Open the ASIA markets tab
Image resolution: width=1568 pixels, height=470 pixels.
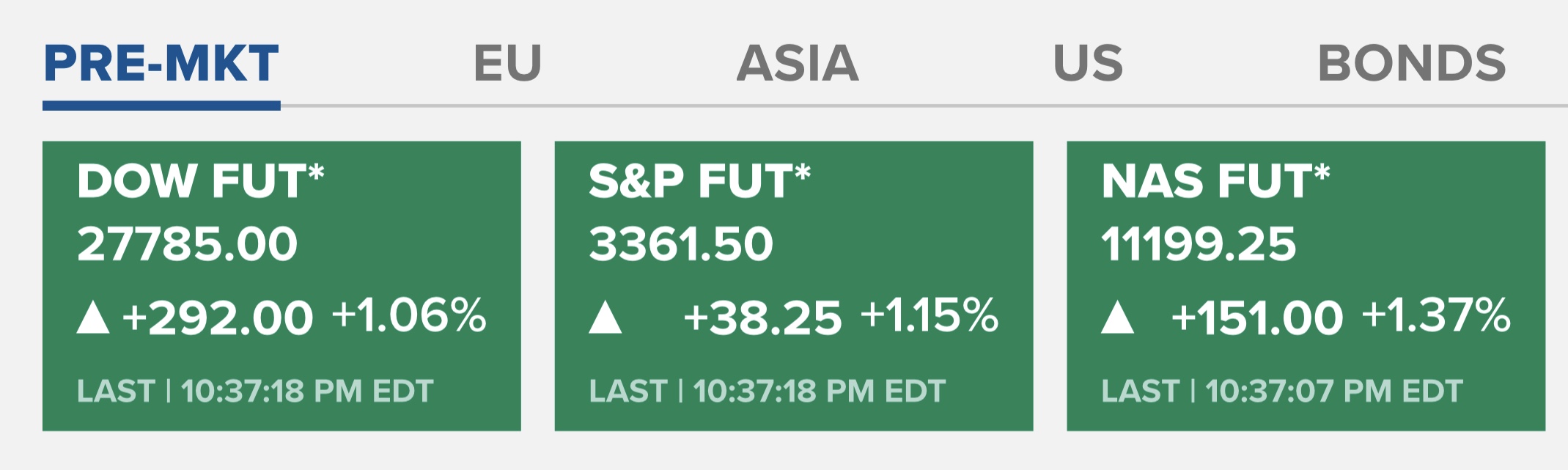(797, 64)
